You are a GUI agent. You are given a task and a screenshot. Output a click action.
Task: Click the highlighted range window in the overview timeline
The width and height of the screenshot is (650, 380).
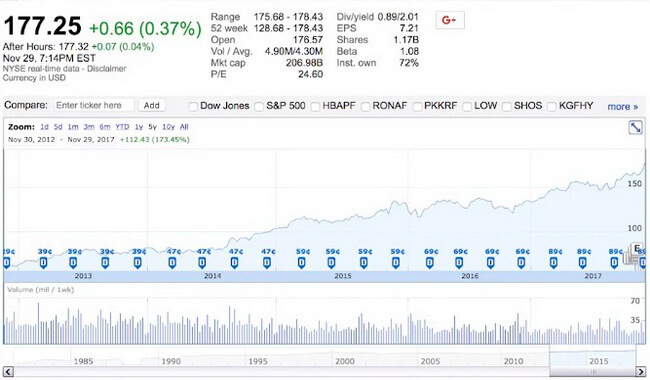pos(592,356)
